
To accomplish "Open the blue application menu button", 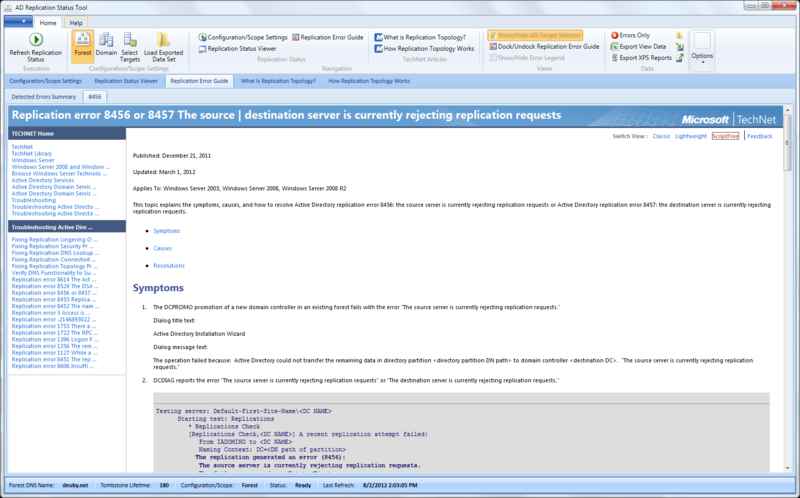I will tap(18, 21).
